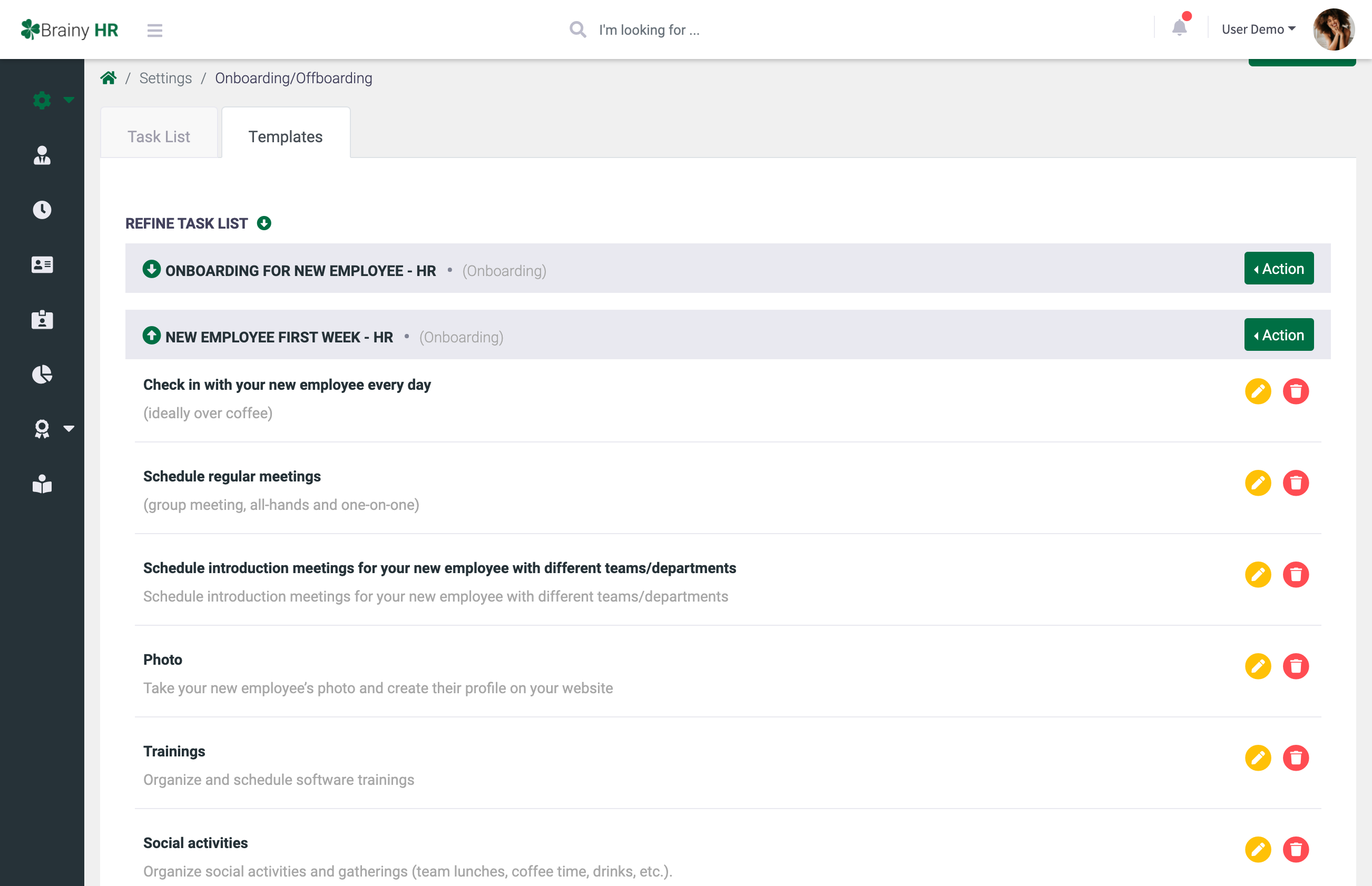Collapse New Employee First Week - HR template
The height and width of the screenshot is (886, 1372).
click(x=151, y=335)
